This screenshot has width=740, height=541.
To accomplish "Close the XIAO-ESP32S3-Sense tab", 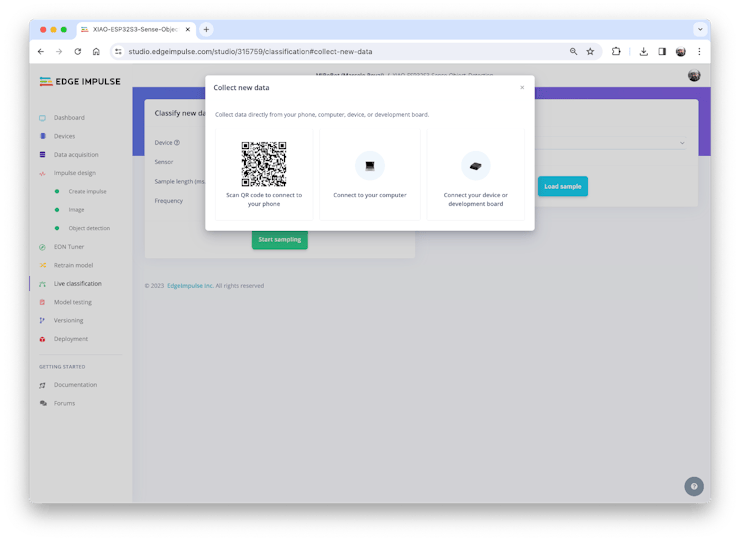I will [x=188, y=29].
